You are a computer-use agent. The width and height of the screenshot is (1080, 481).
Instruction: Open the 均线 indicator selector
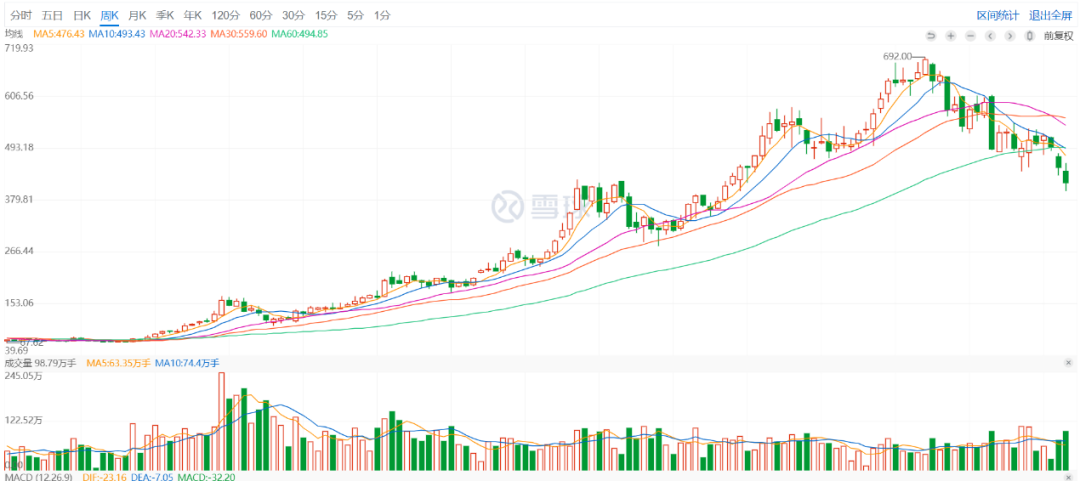tap(14, 34)
